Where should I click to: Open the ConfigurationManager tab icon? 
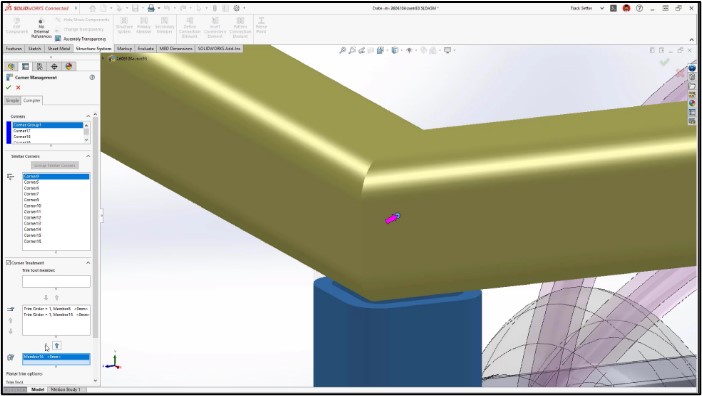tap(40, 66)
